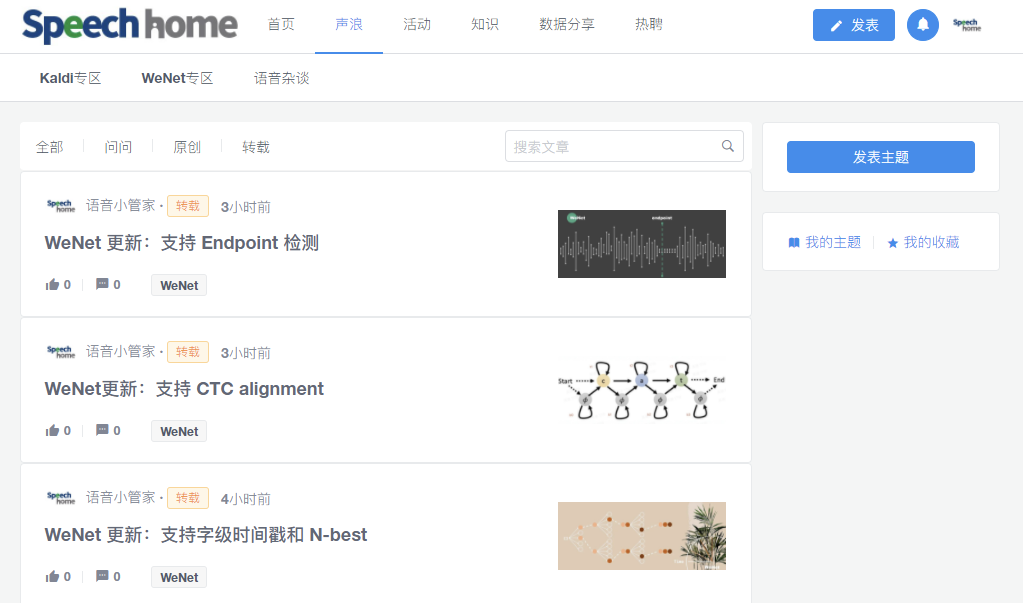Click author avatar on Endpoint 检测 post
The image size is (1023, 603).
[x=61, y=206]
